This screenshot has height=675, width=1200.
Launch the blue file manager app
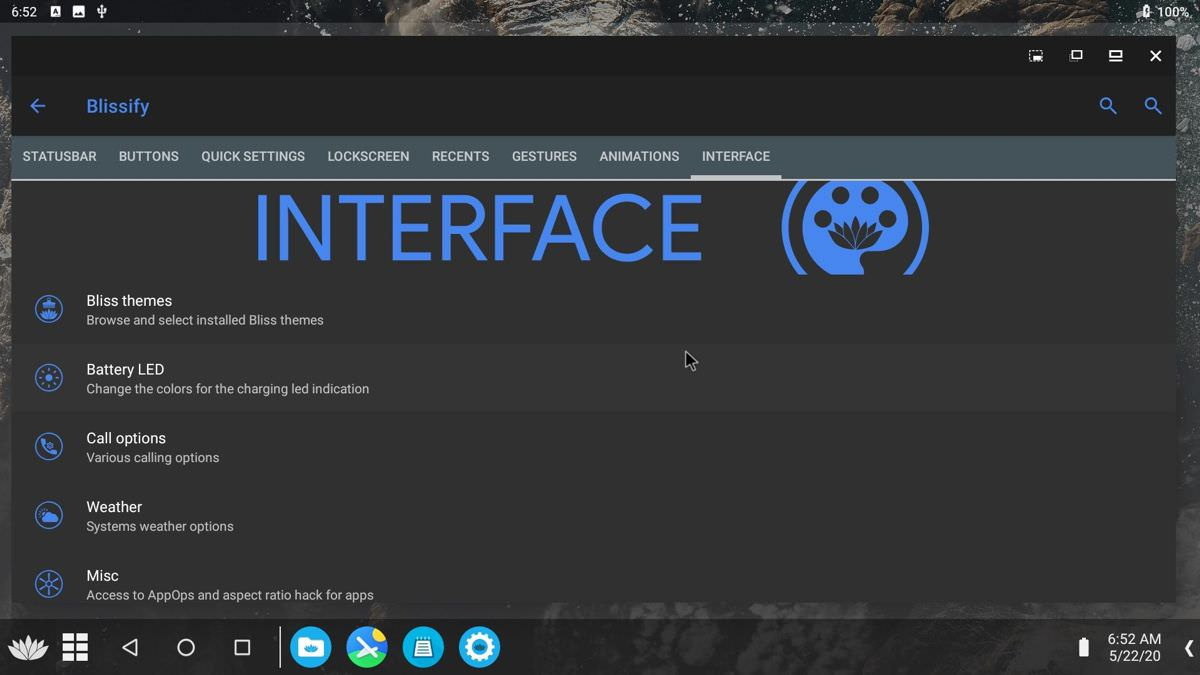310,648
